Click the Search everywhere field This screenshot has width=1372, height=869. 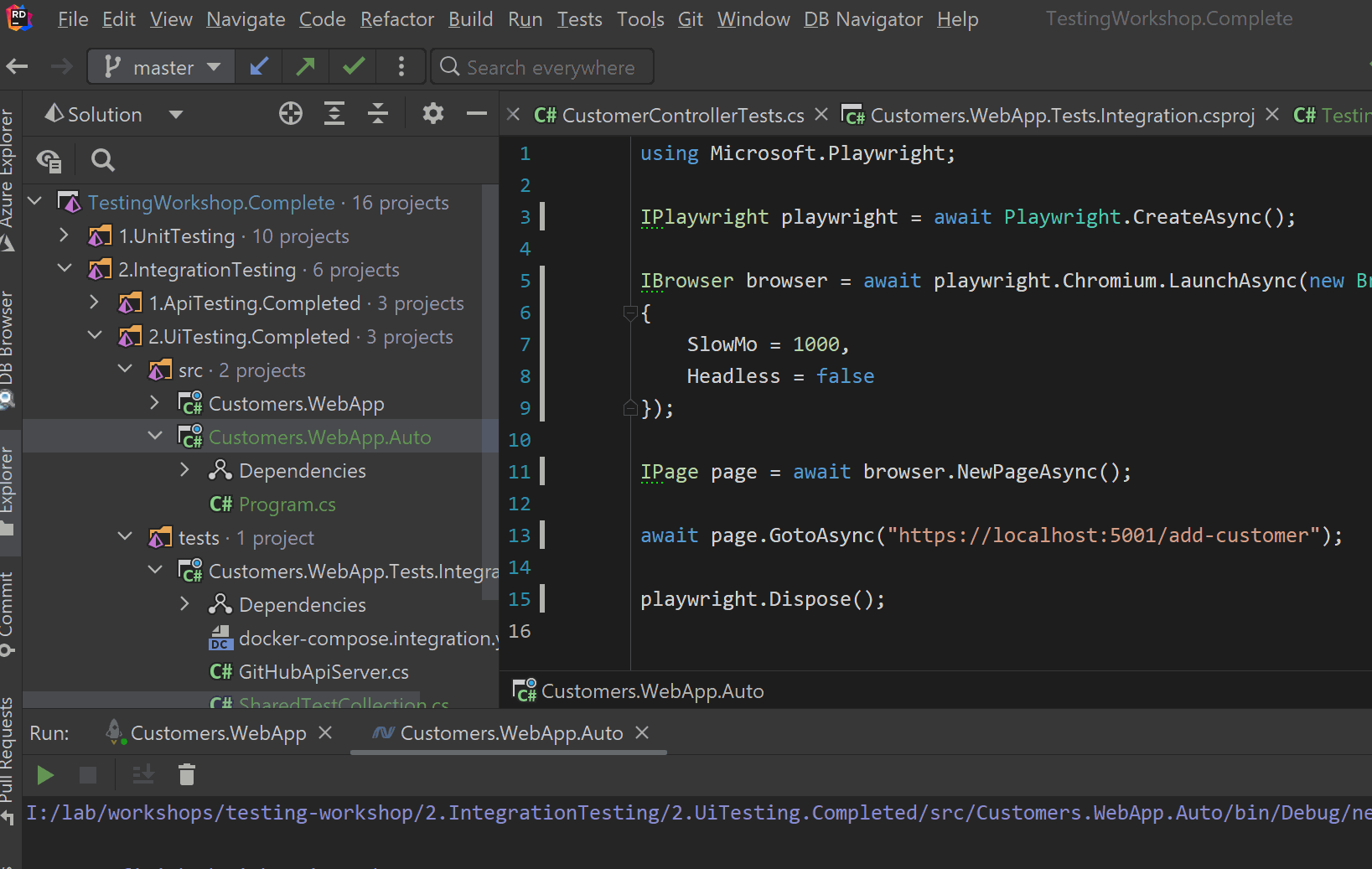pos(551,68)
